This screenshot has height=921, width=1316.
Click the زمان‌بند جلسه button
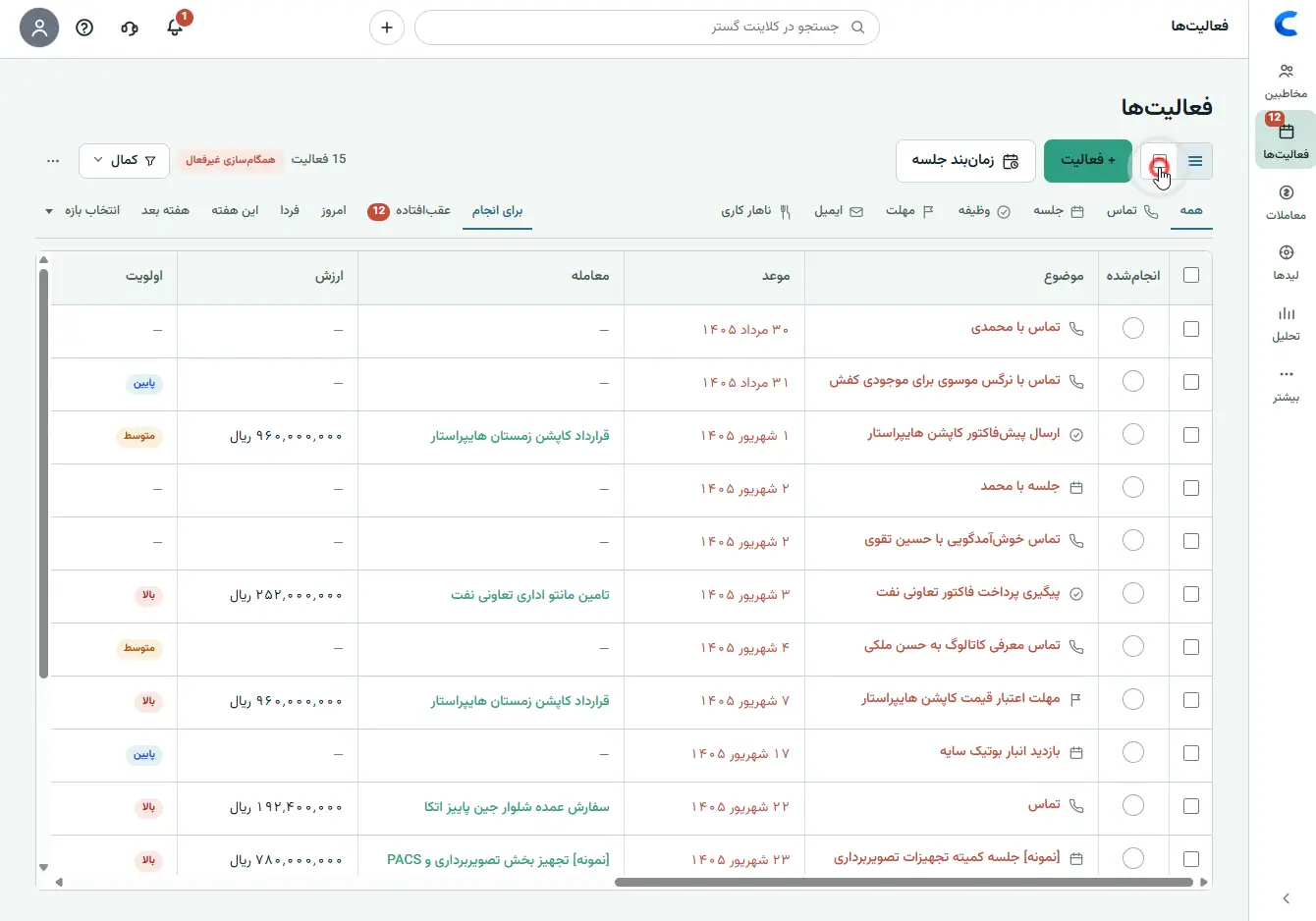(x=965, y=161)
